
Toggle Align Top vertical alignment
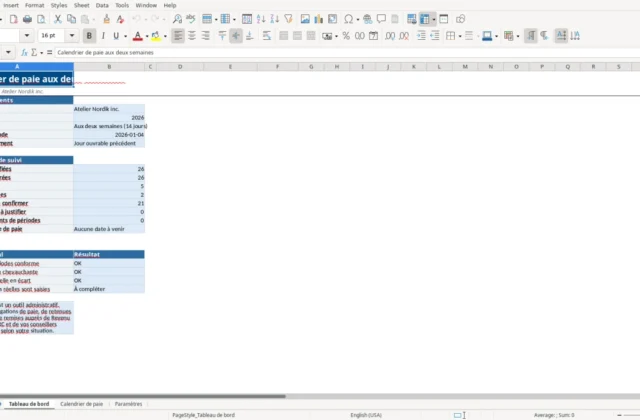point(222,36)
